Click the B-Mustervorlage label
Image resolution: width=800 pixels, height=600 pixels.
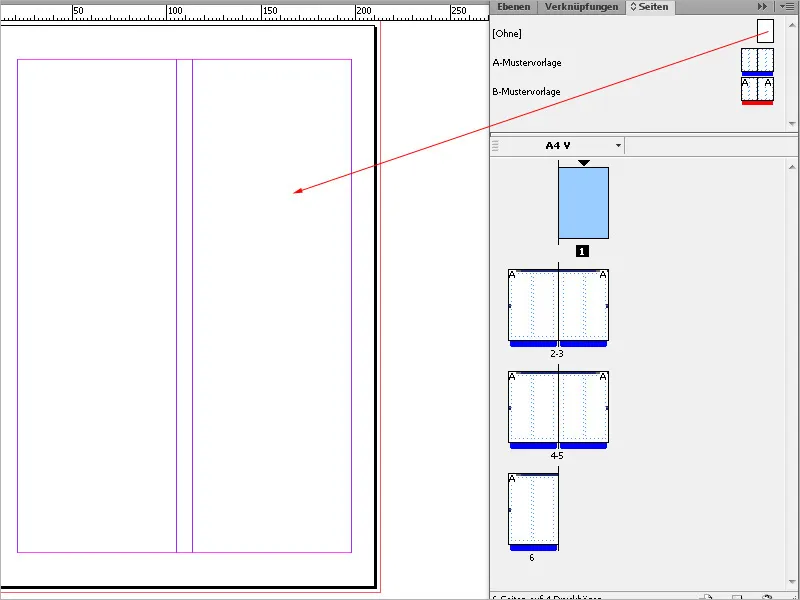point(527,92)
